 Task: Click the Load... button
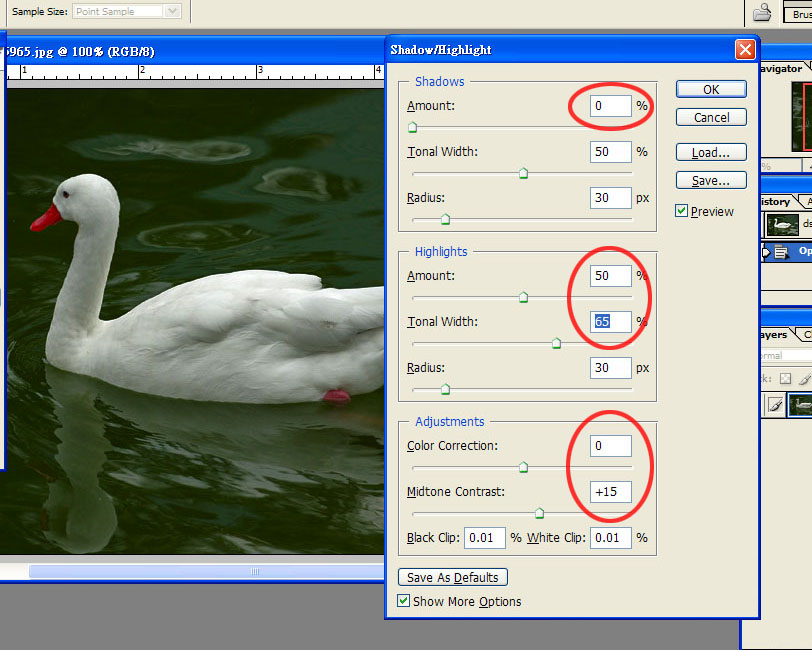pyautogui.click(x=711, y=153)
